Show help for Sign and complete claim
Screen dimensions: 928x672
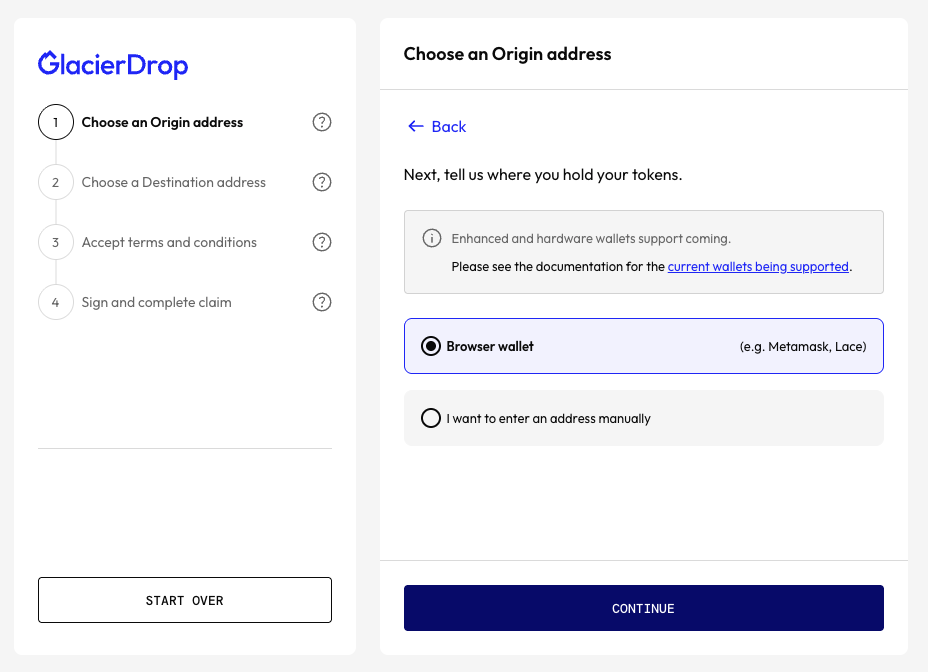322,302
